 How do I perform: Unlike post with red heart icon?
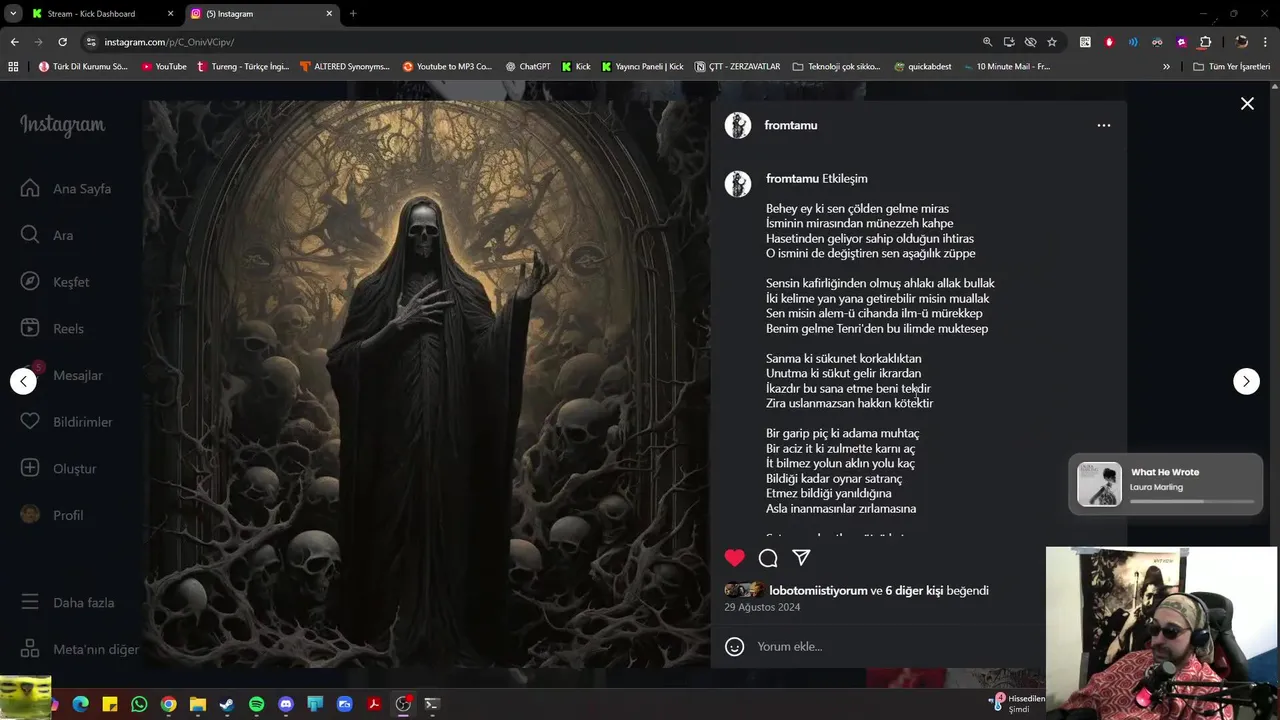point(735,558)
